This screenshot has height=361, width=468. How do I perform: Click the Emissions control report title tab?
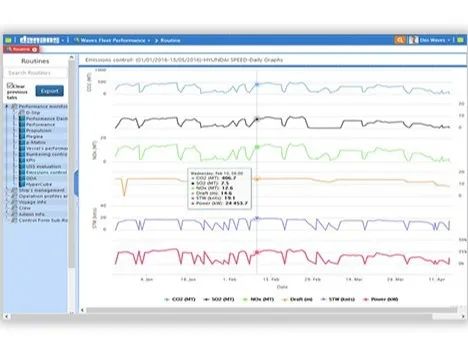pos(184,60)
